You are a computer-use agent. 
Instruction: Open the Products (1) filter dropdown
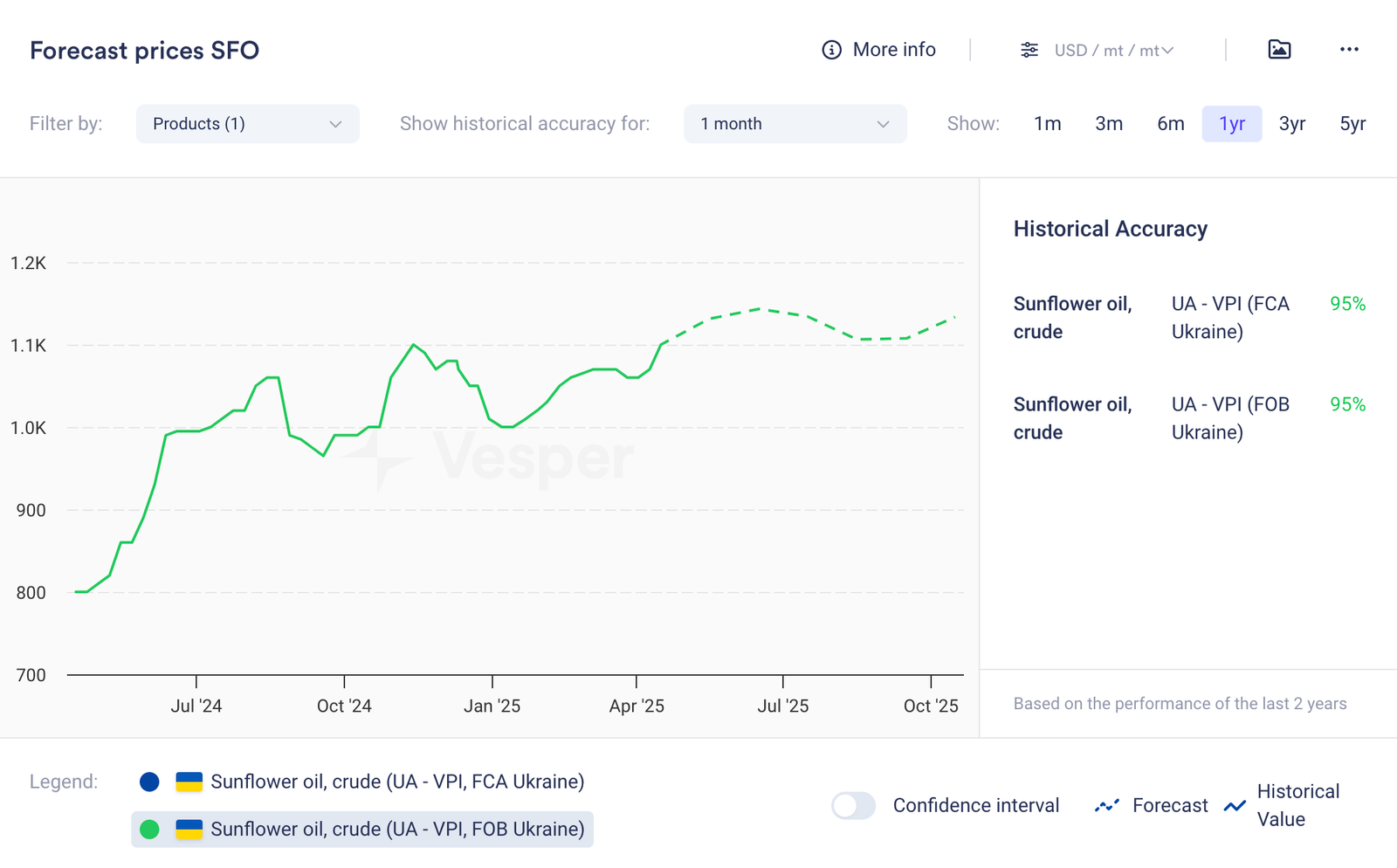click(x=247, y=124)
